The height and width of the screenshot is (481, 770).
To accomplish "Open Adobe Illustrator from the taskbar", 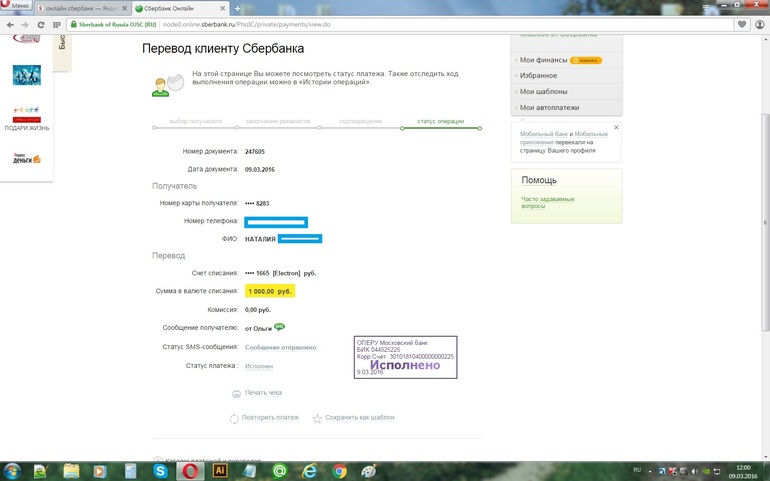I will click(x=220, y=471).
